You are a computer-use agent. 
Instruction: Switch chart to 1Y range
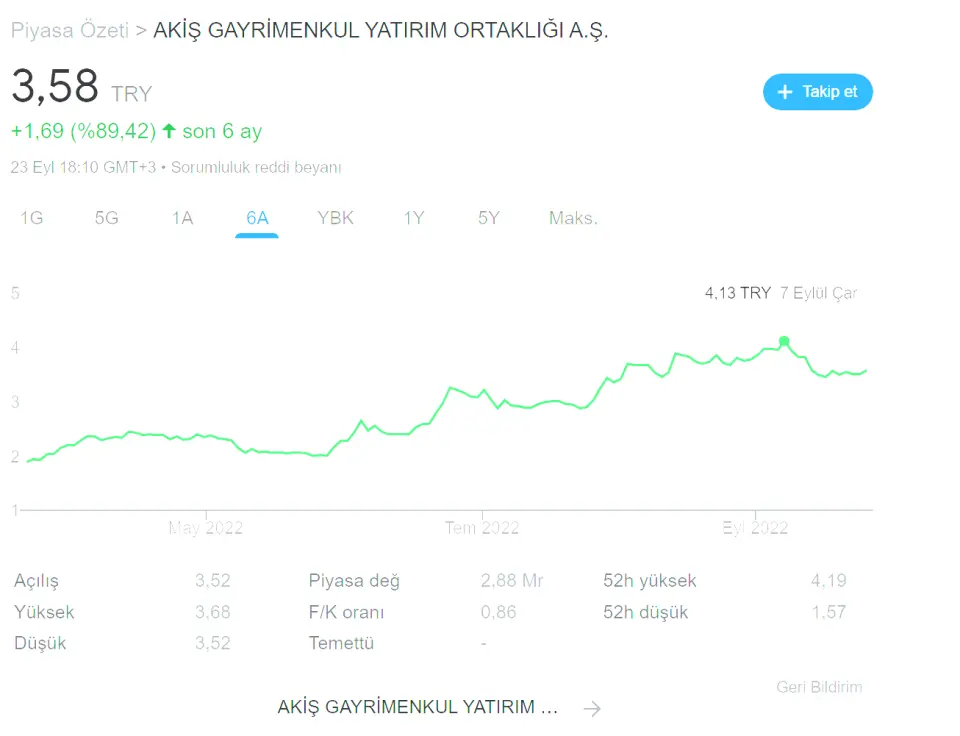point(414,218)
